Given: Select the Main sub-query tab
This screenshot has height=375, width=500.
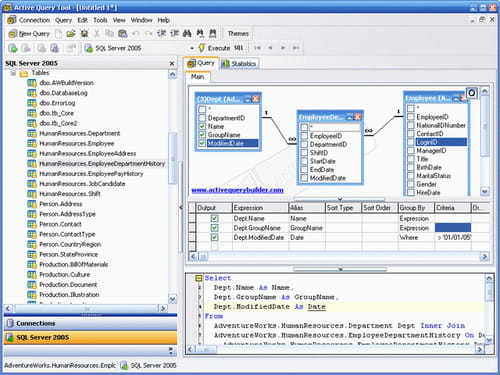Looking at the screenshot, I should pos(198,77).
